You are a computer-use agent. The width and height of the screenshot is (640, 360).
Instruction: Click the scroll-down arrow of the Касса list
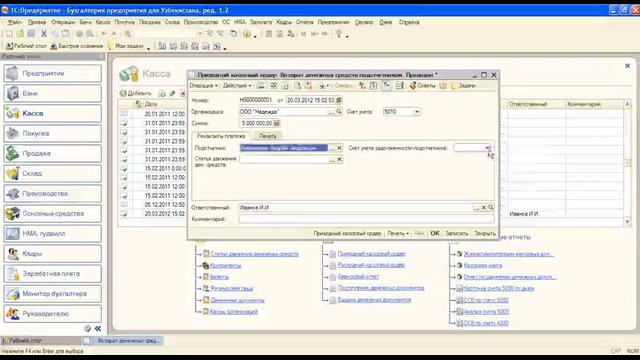(627, 222)
